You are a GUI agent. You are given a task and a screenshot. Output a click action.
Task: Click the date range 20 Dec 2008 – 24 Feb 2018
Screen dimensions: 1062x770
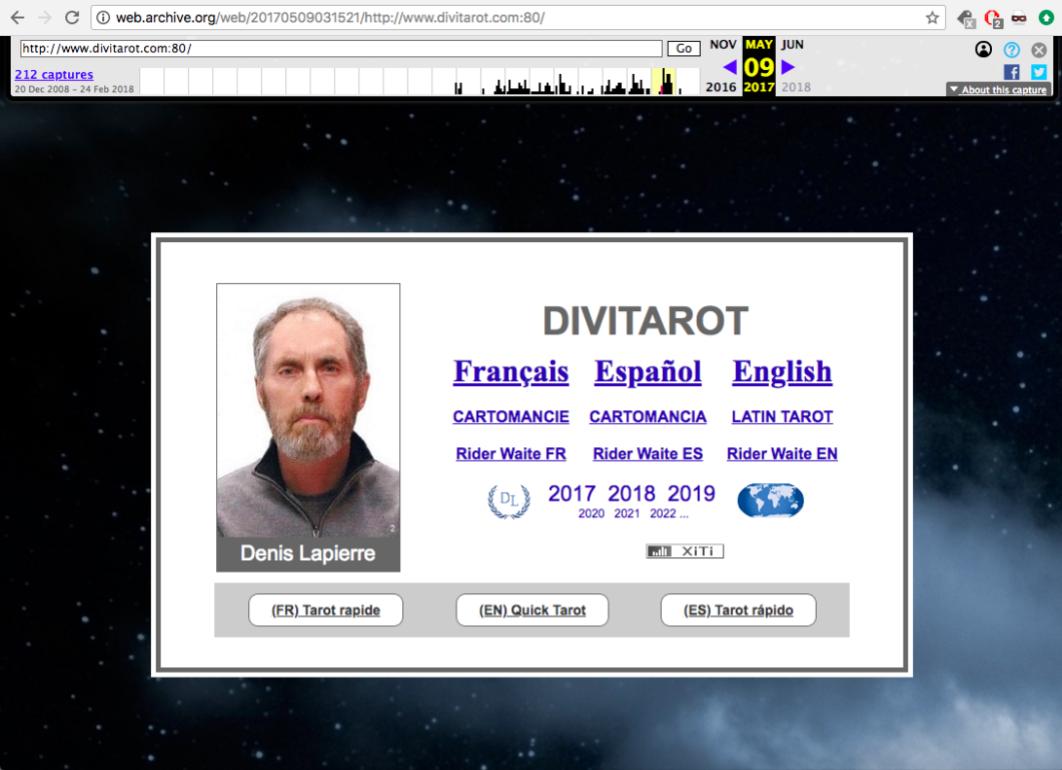coord(75,89)
